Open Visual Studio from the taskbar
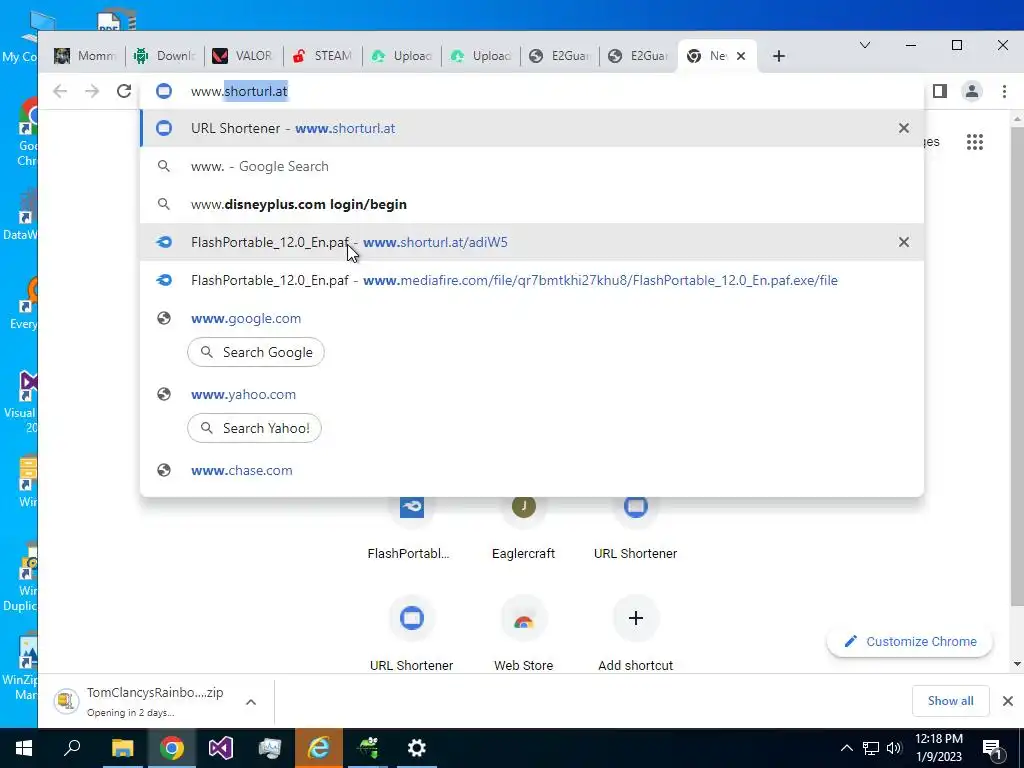 pyautogui.click(x=221, y=748)
